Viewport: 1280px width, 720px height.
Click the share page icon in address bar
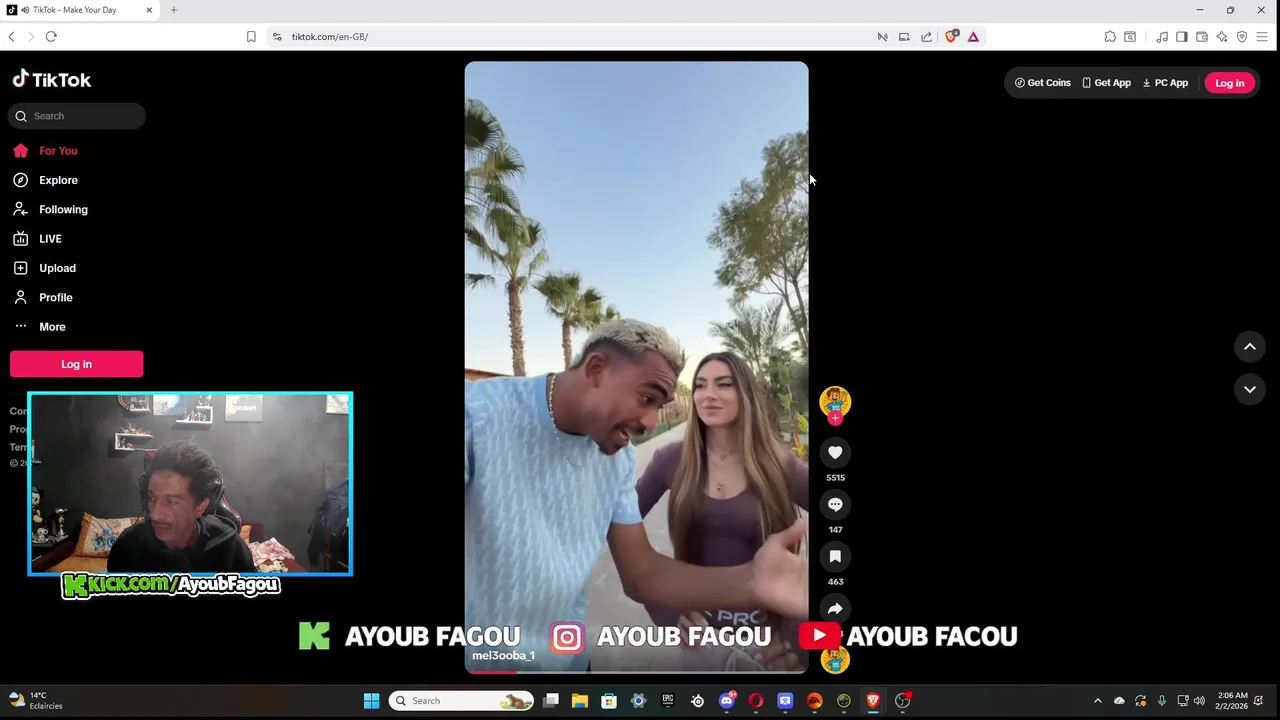coord(926,37)
